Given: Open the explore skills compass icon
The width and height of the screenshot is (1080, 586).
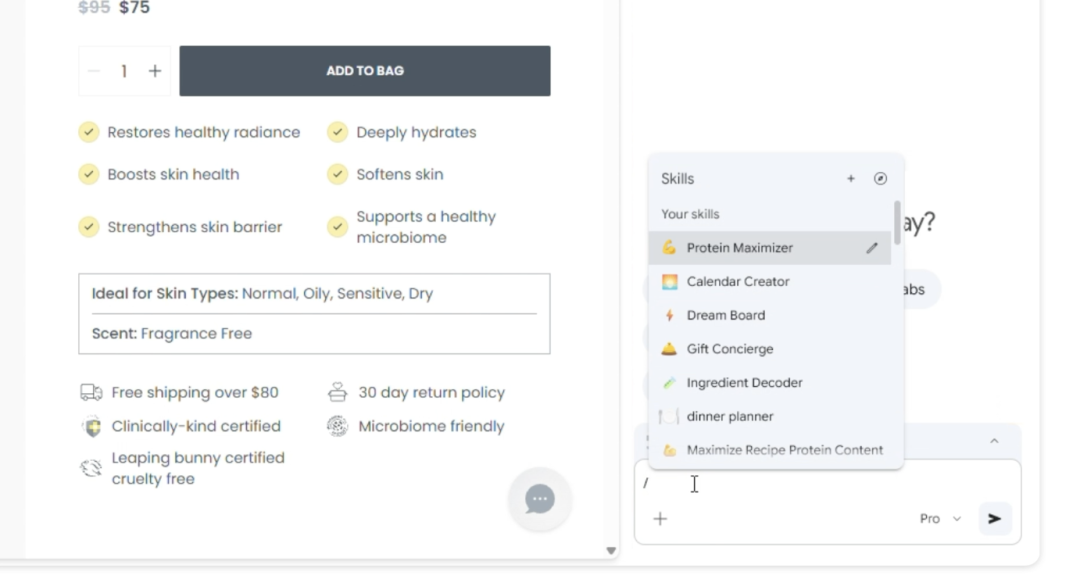Looking at the screenshot, I should point(880,179).
